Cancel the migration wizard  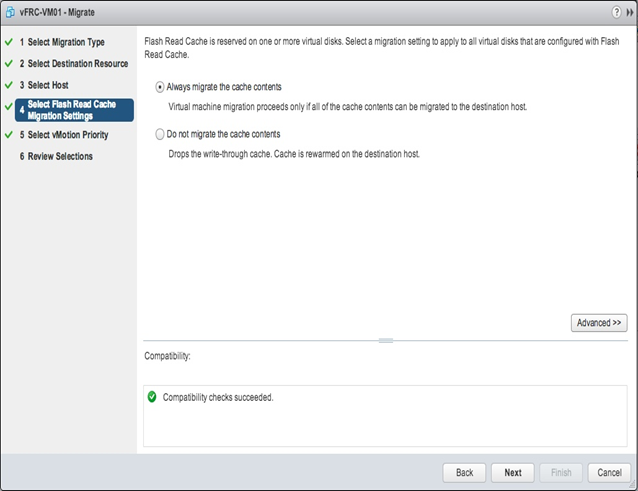(x=609, y=473)
